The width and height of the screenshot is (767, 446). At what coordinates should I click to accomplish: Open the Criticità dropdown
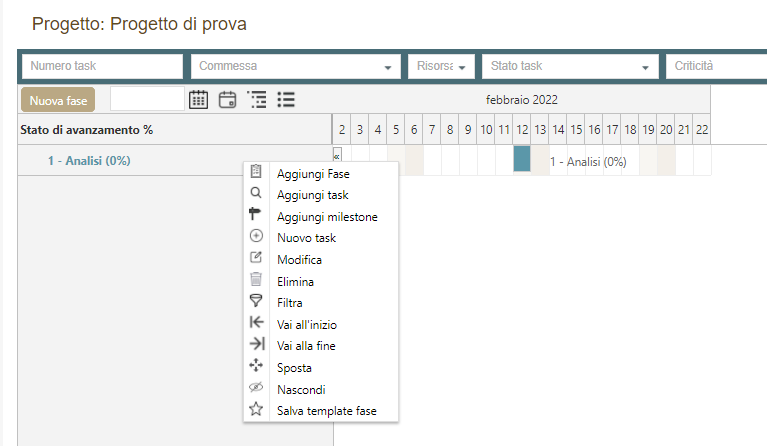pos(716,66)
